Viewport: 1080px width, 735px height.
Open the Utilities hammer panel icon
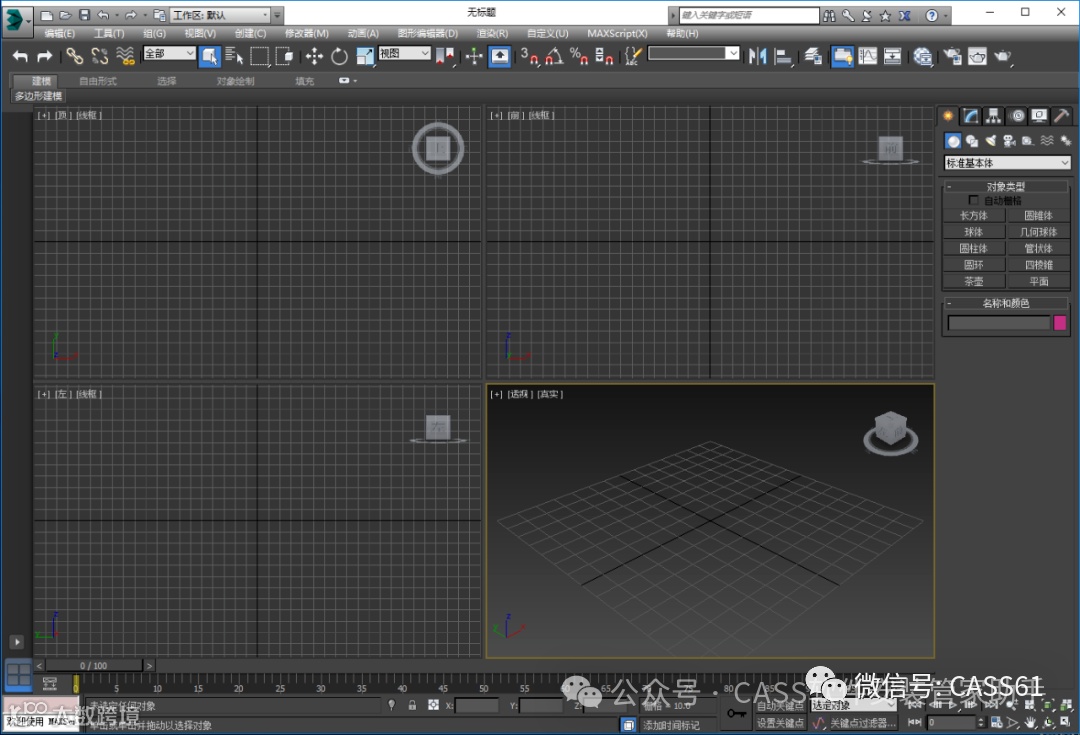(1062, 116)
